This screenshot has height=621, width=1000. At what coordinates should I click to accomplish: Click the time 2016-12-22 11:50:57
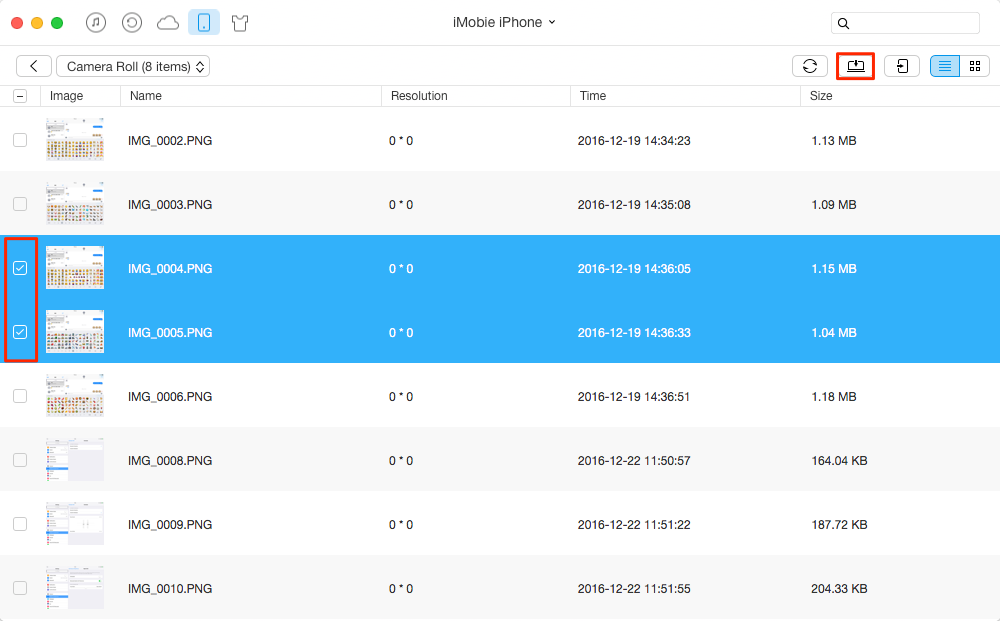[634, 461]
